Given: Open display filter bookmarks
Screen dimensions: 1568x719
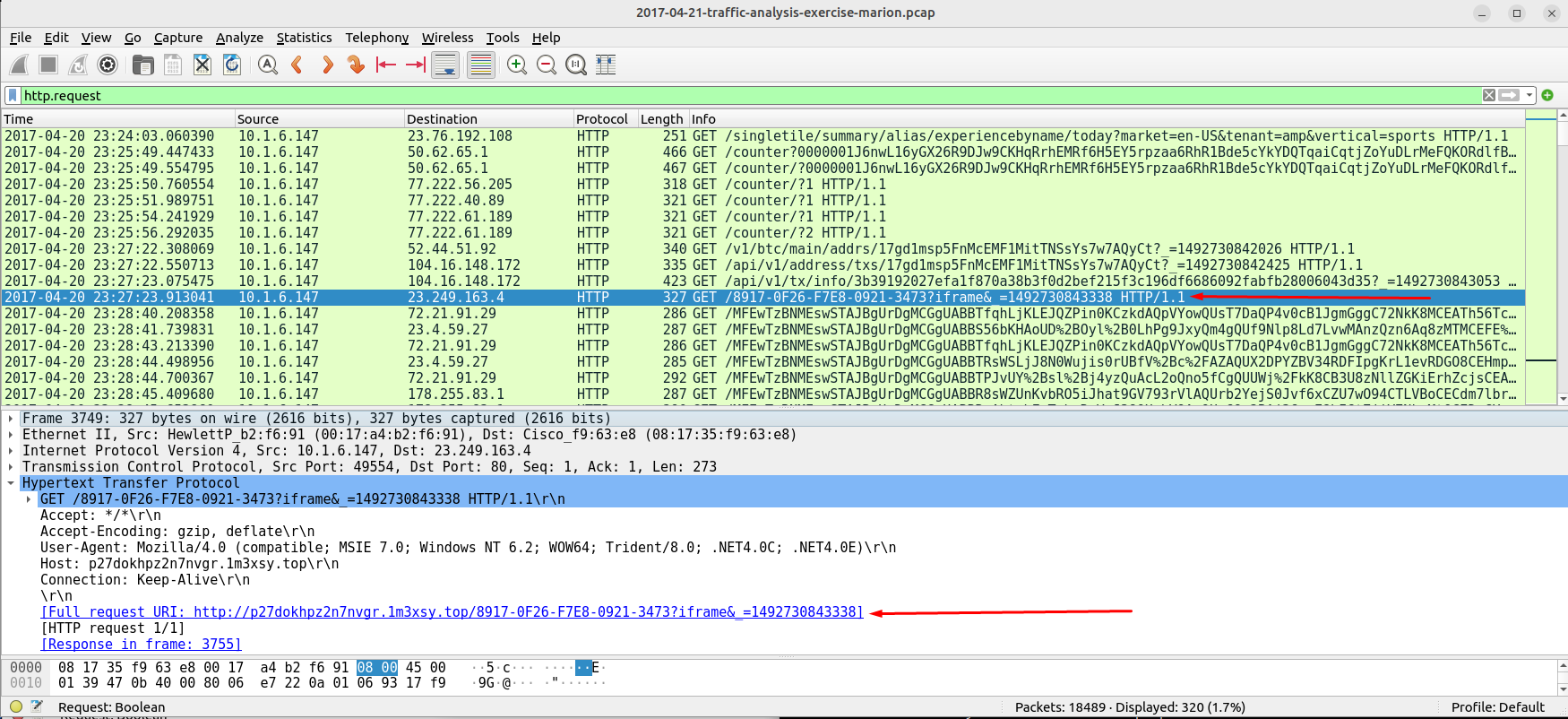Looking at the screenshot, I should [13, 95].
